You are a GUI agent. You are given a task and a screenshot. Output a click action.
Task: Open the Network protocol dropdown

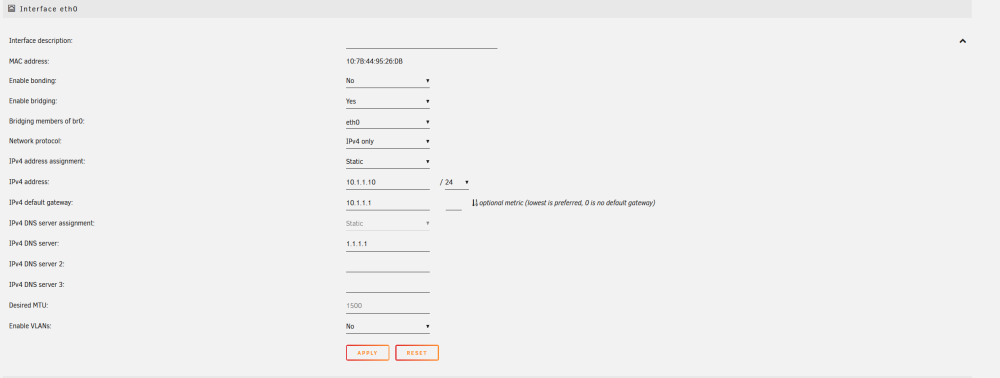pyautogui.click(x=388, y=142)
